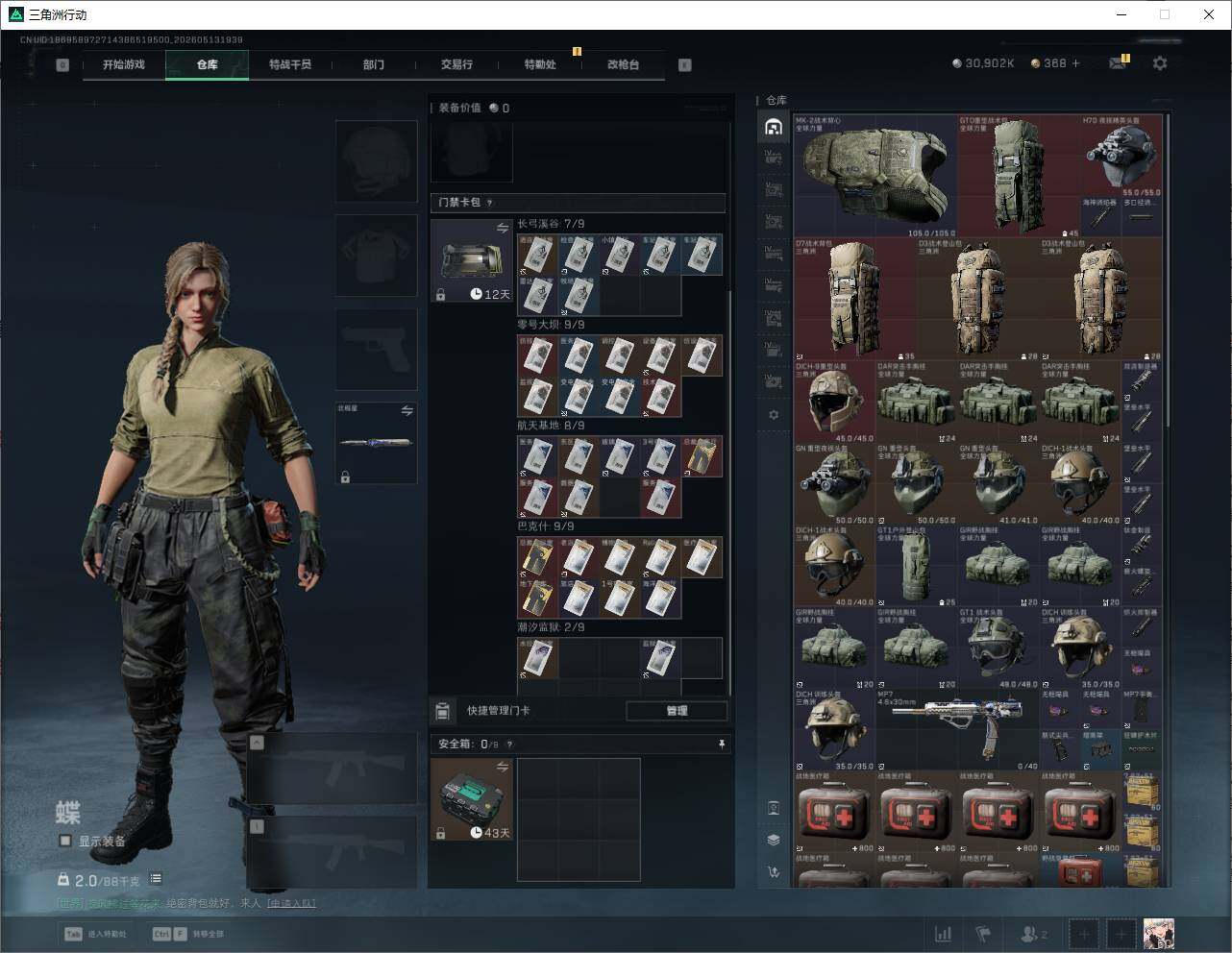Click the 门禁卡包 help question mark

coord(490,203)
